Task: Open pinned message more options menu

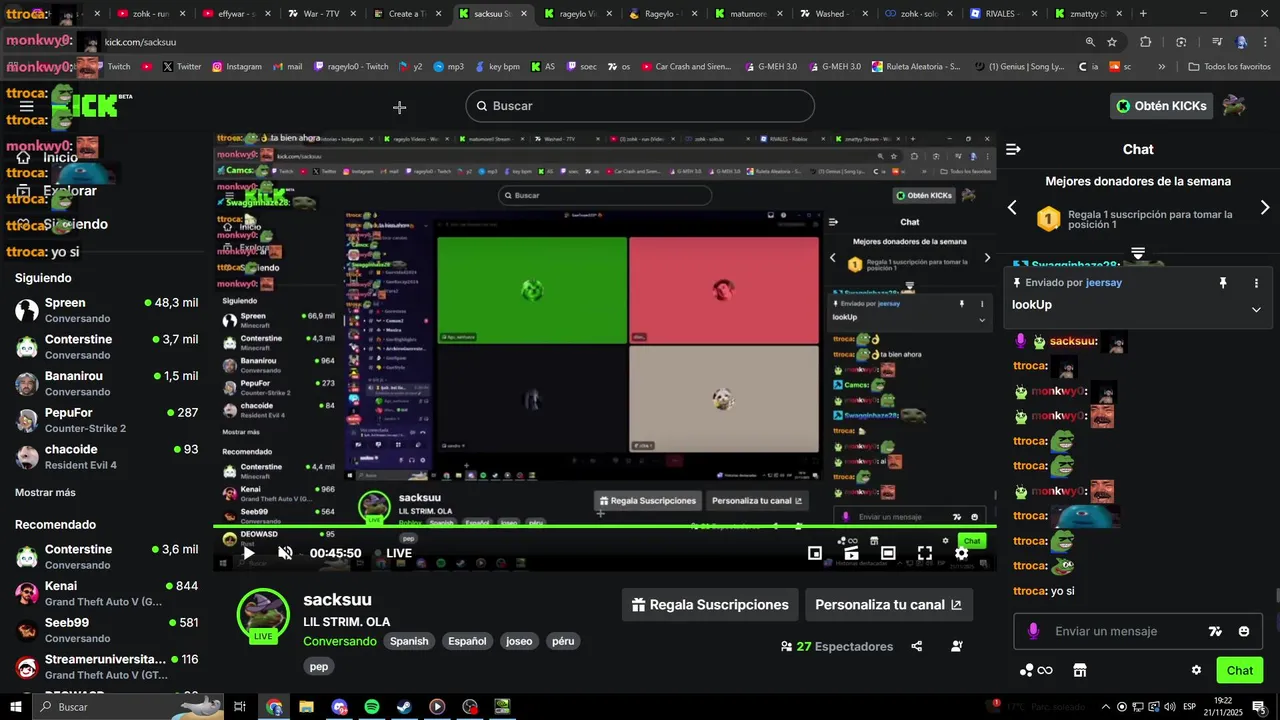Action: (1256, 283)
